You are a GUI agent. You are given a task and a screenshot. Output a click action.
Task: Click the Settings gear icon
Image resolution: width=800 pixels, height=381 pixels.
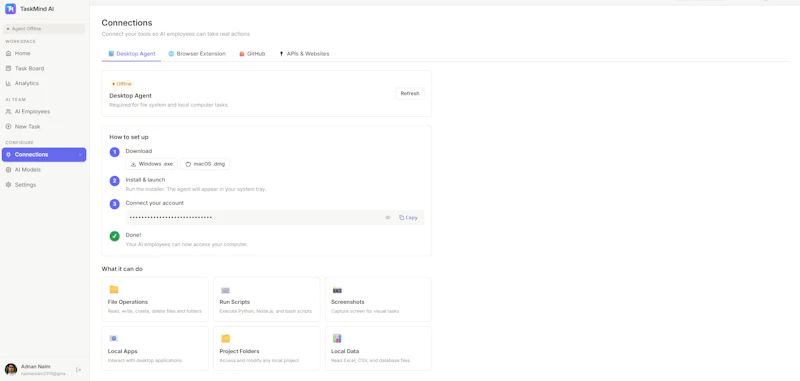tap(8, 185)
